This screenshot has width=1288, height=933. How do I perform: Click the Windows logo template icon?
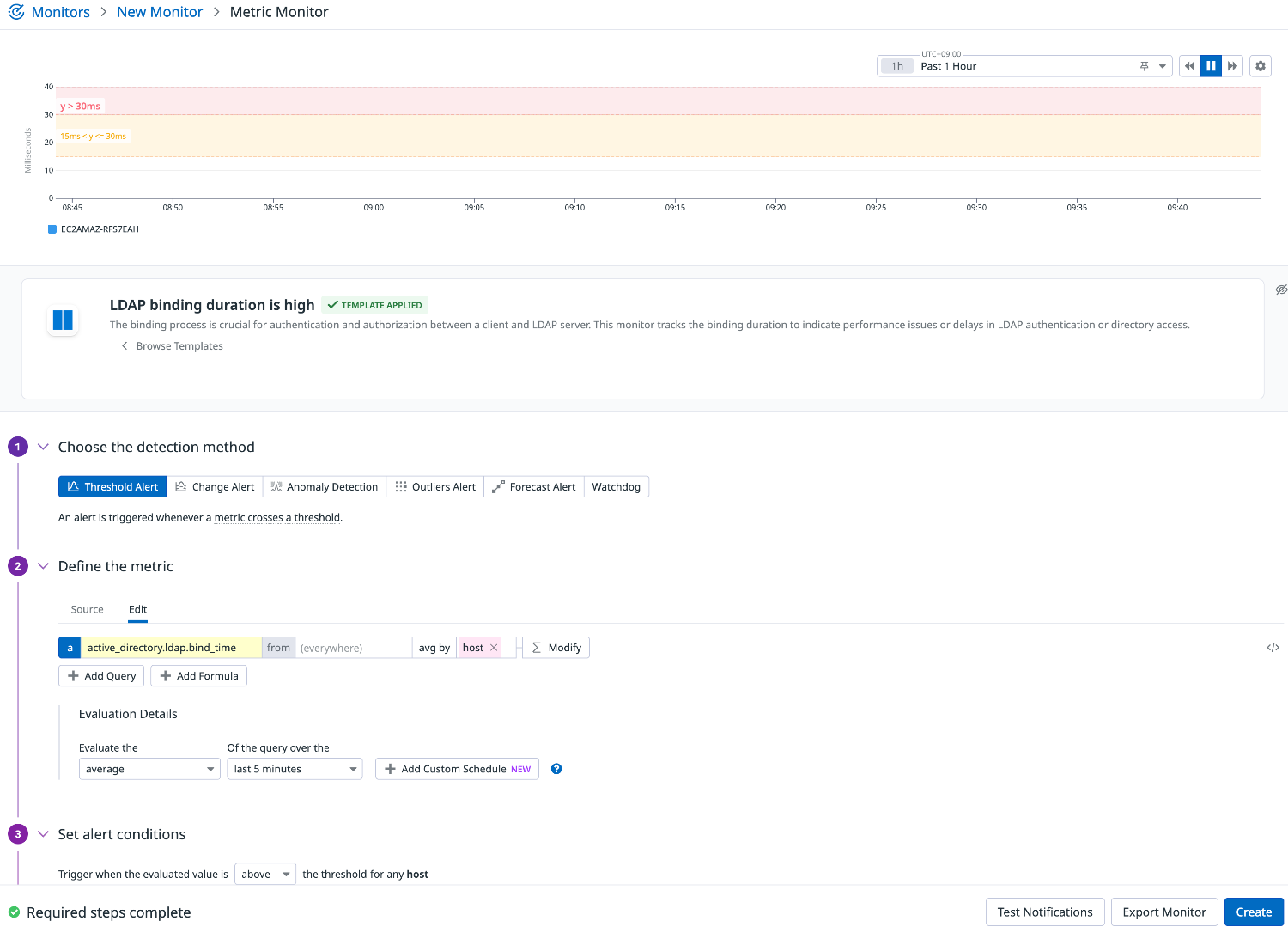pos(64,320)
